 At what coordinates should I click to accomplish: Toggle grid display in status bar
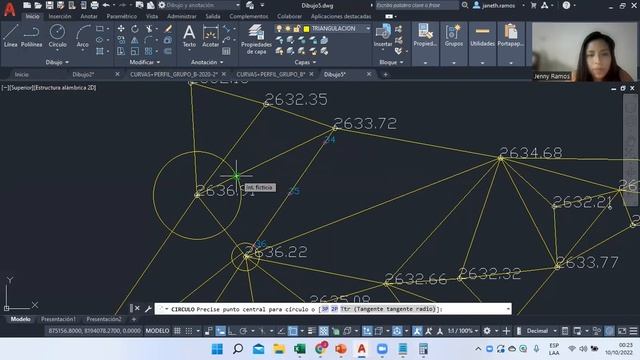178,331
